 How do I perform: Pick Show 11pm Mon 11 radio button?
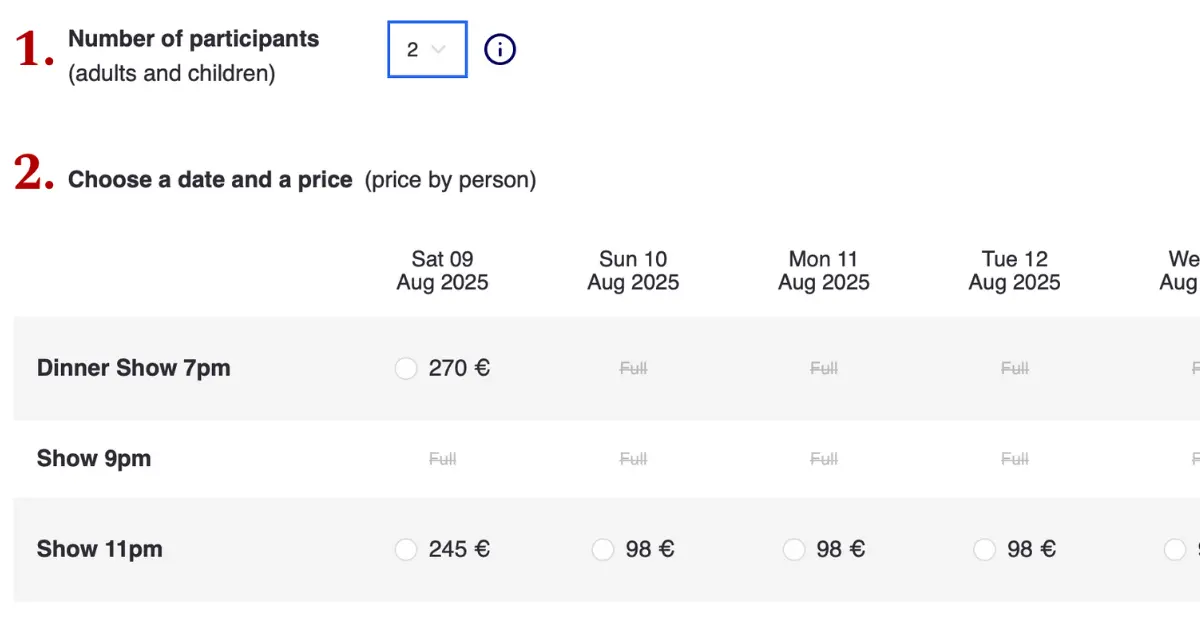(x=793, y=550)
